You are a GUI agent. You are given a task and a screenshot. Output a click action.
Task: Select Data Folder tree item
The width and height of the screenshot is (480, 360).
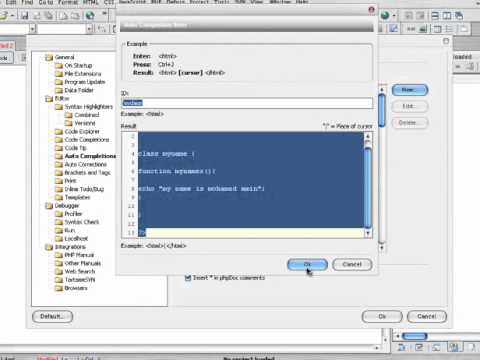[79, 90]
